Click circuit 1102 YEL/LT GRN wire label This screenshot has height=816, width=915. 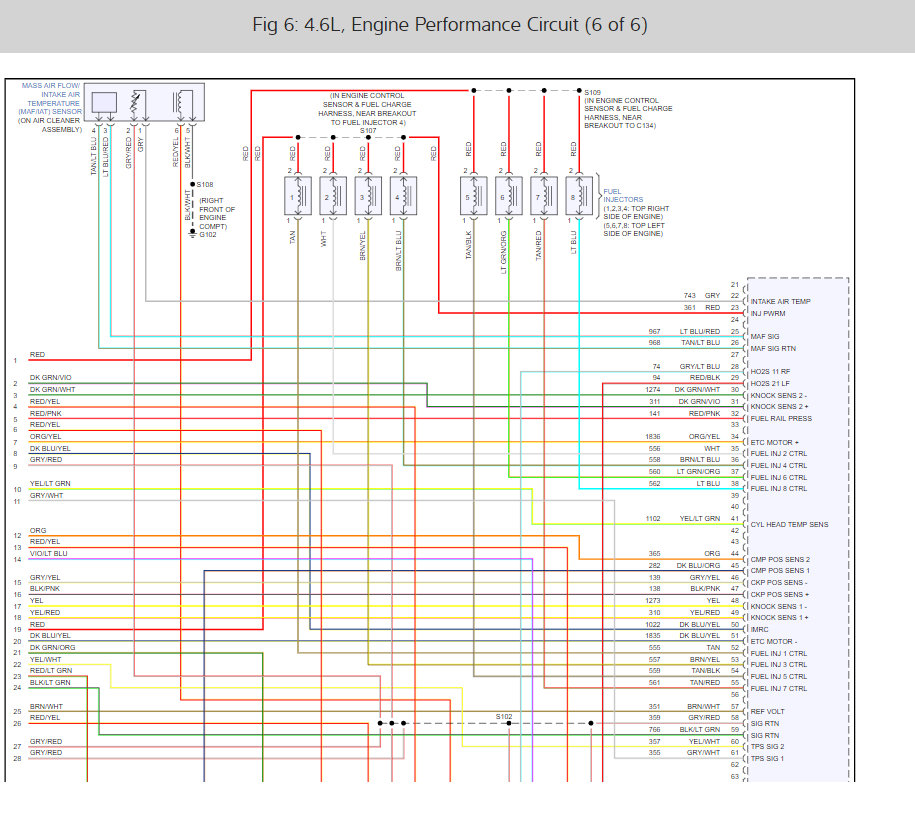(x=683, y=518)
